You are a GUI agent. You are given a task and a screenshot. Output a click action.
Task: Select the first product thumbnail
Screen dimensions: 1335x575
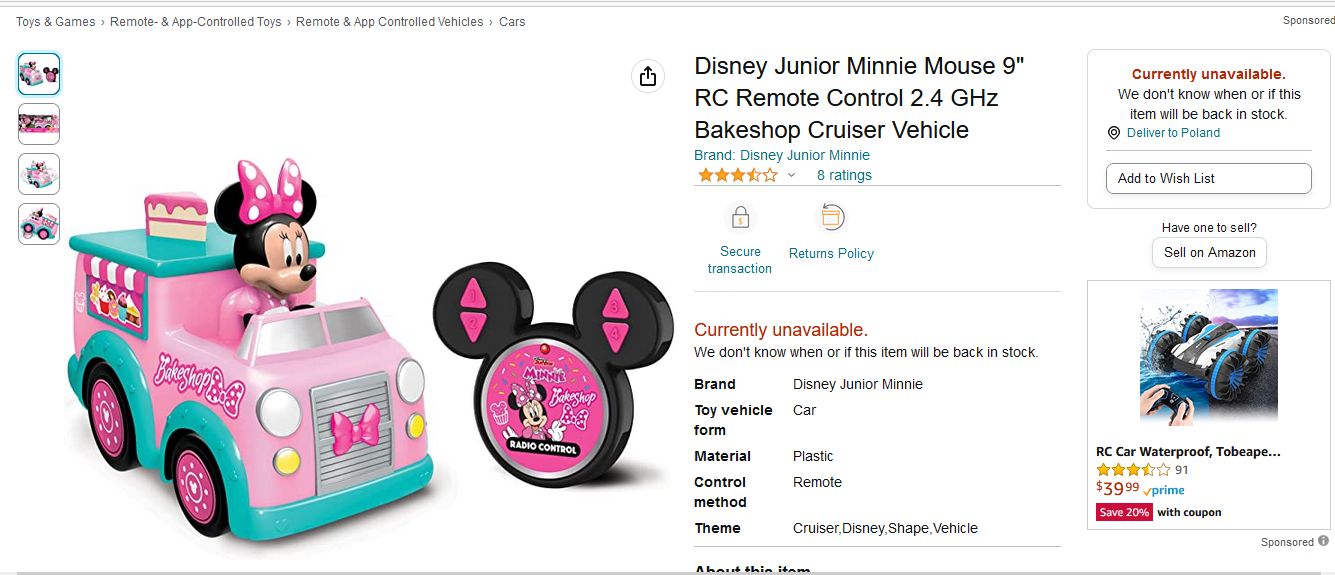pos(39,74)
